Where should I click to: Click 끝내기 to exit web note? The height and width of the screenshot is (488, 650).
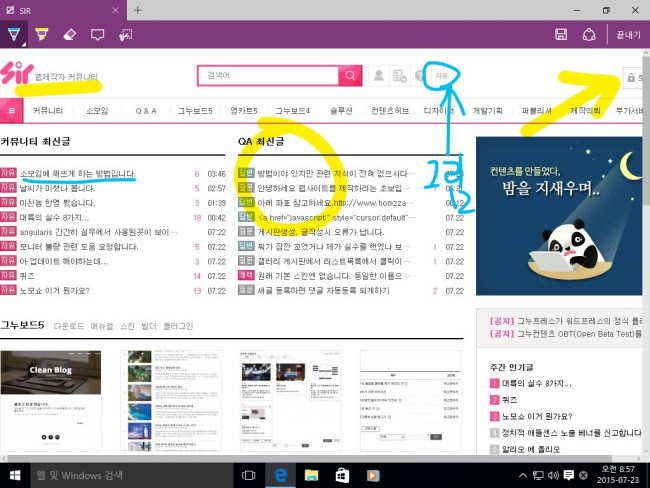pyautogui.click(x=628, y=33)
